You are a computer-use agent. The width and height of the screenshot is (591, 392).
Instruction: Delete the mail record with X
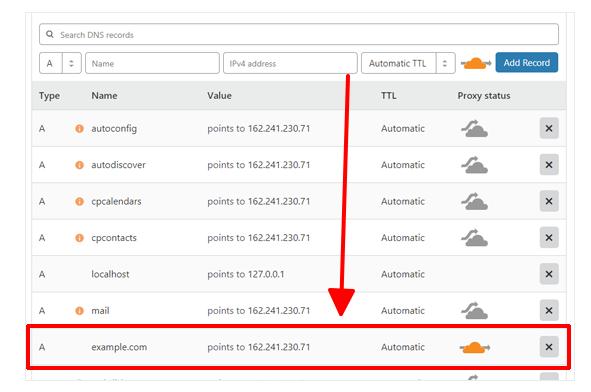(549, 311)
